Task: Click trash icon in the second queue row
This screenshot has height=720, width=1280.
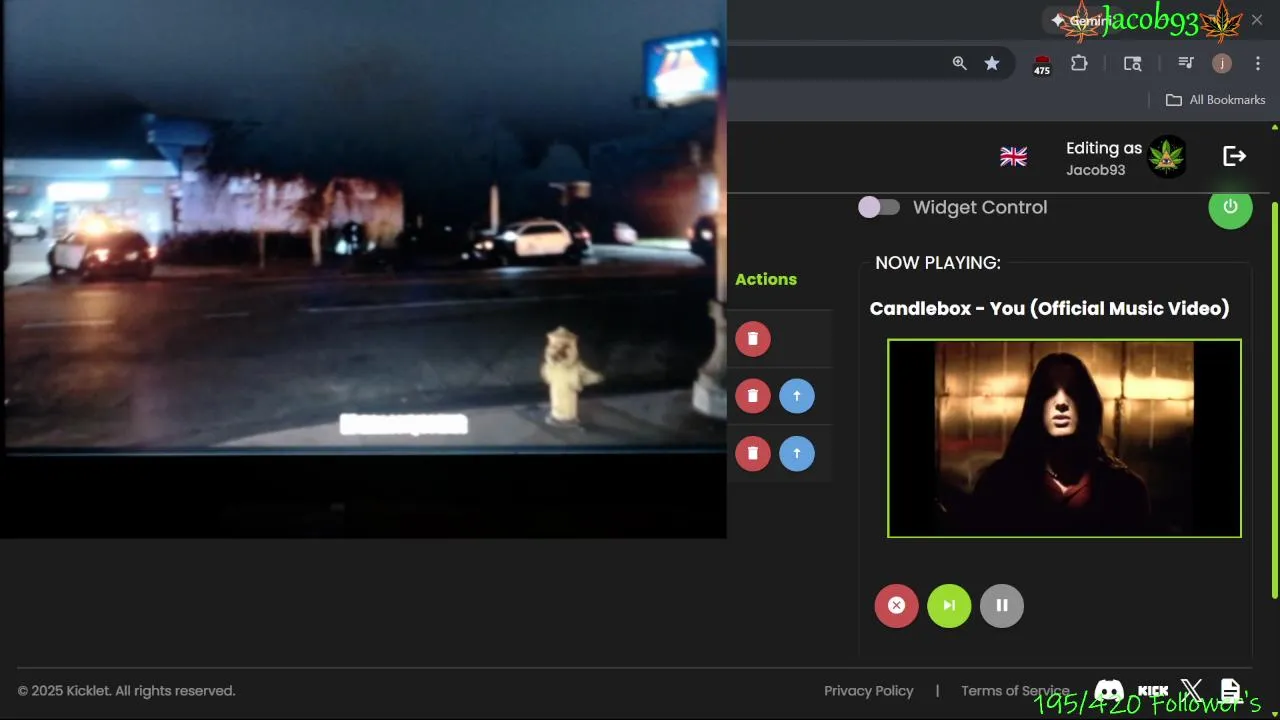Action: tap(753, 396)
